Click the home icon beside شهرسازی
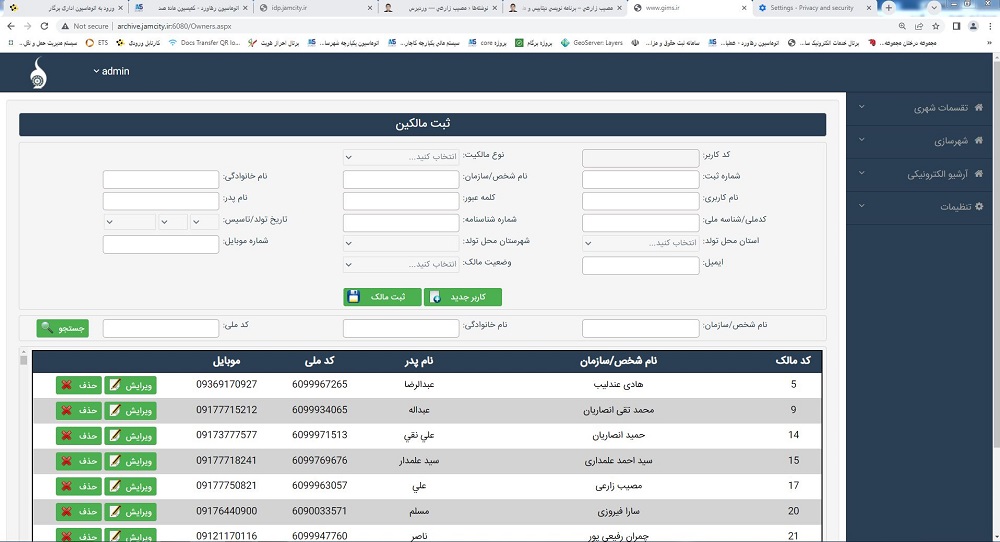Viewport: 1000px width, 542px height. pyautogui.click(x=979, y=140)
